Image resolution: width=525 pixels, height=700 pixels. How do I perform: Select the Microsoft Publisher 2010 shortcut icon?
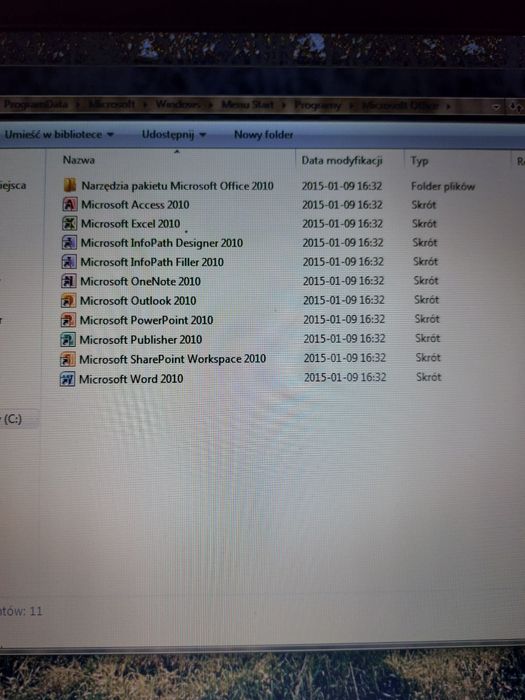[68, 339]
